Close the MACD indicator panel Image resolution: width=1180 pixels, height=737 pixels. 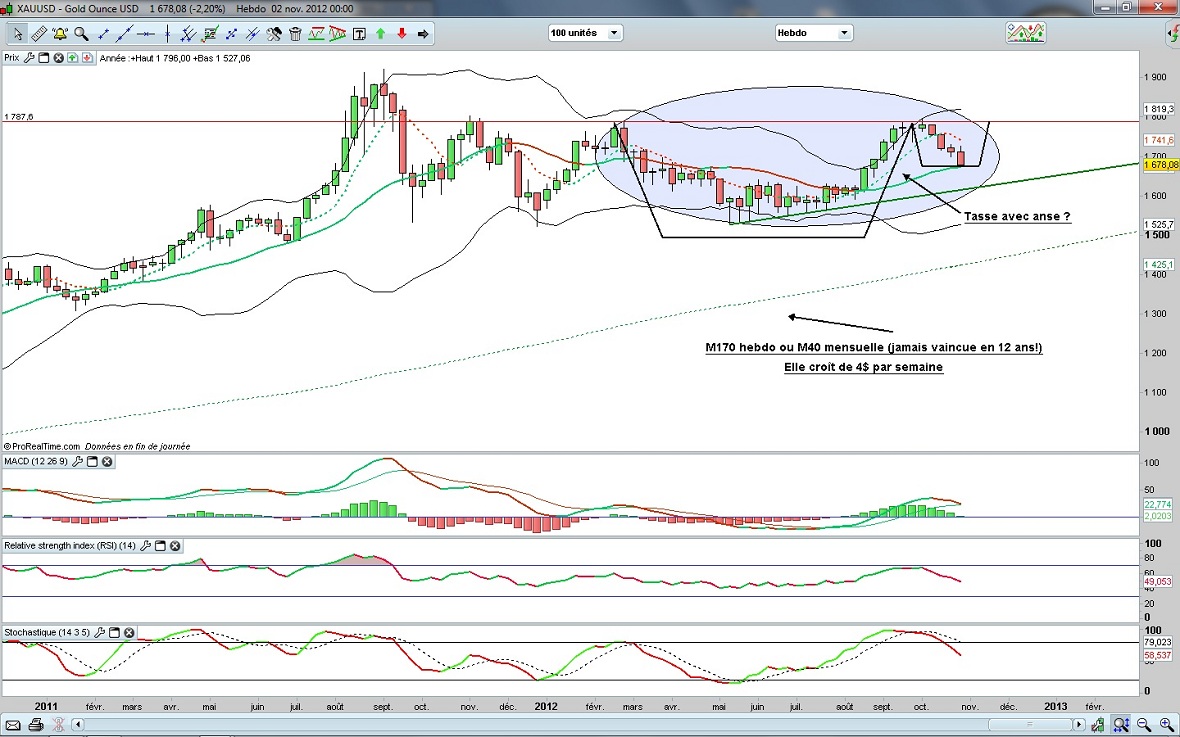tap(107, 462)
